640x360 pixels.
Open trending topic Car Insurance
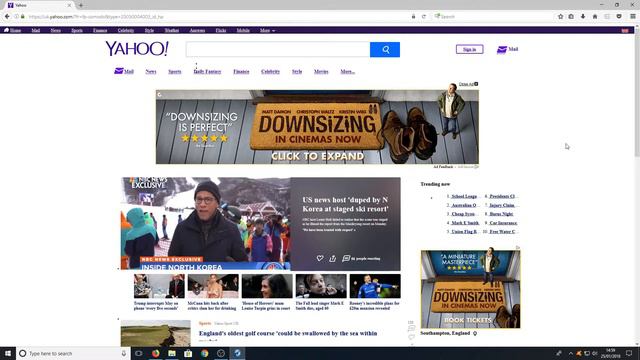503,223
